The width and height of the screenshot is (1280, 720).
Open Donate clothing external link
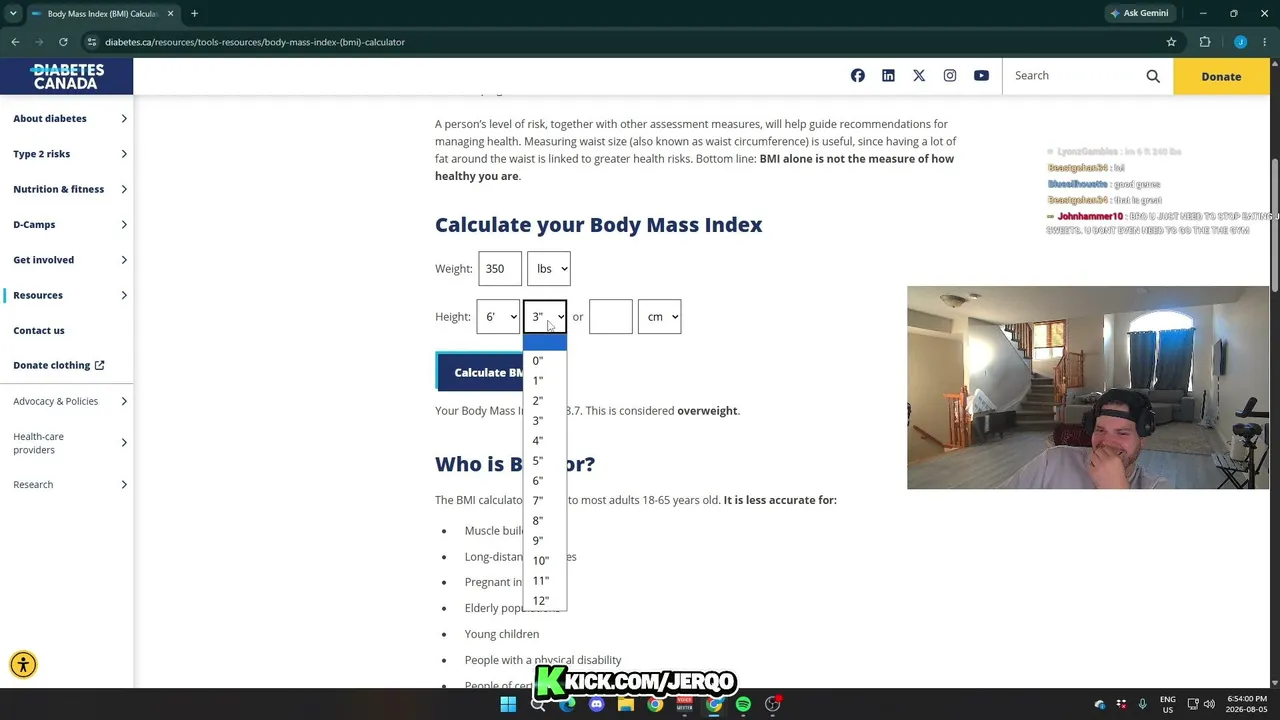(58, 365)
